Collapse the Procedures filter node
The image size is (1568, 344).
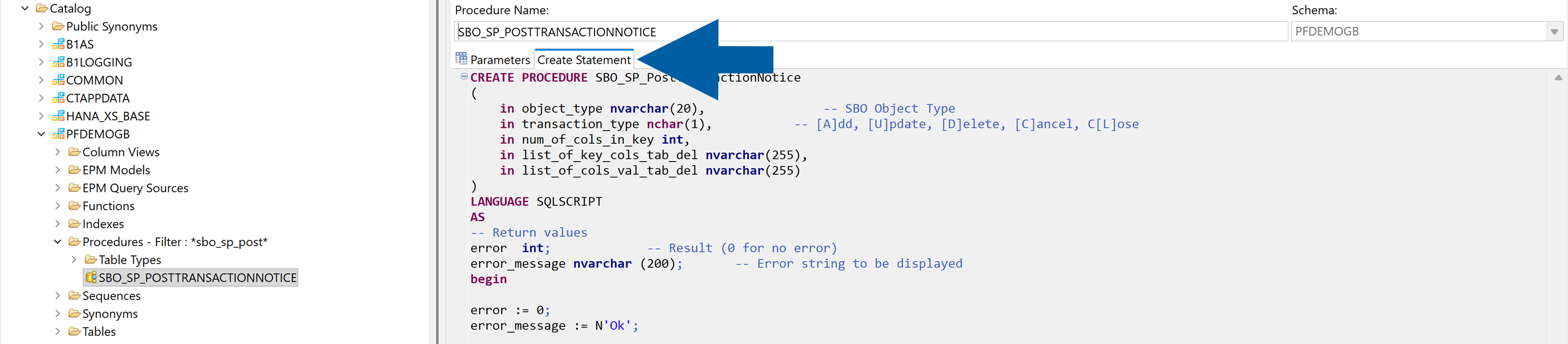click(58, 242)
